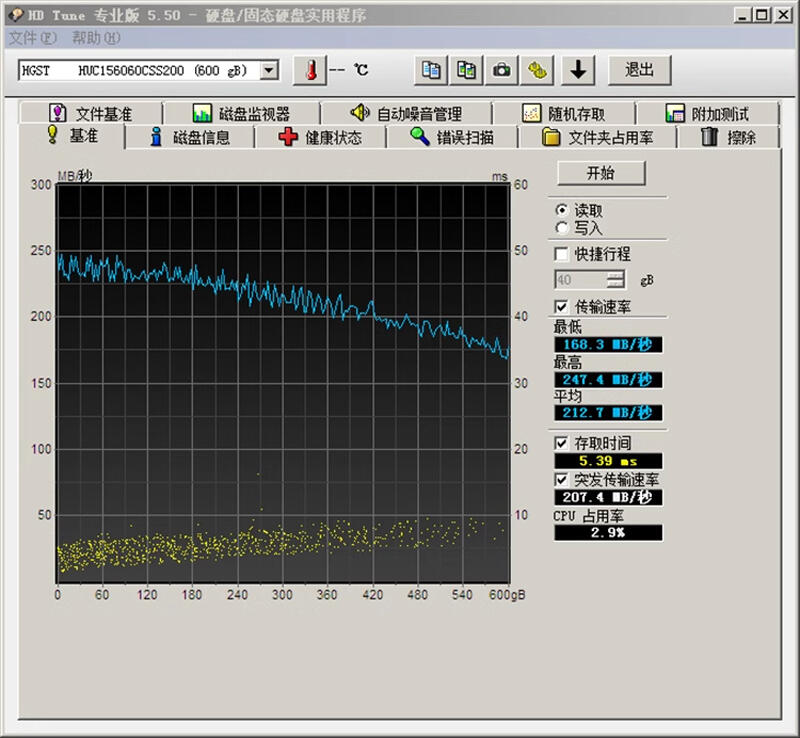Image resolution: width=800 pixels, height=738 pixels.
Task: Select the 写入 write radio button
Action: [x=561, y=228]
